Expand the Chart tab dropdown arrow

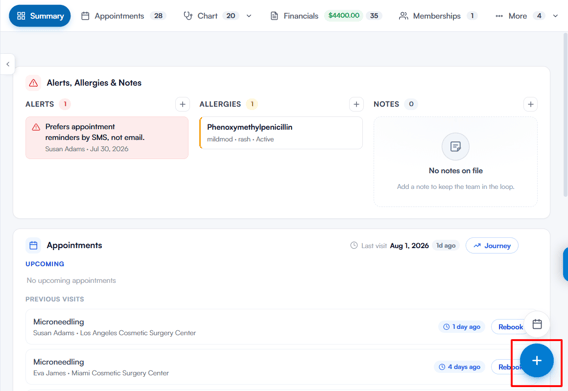click(x=249, y=16)
